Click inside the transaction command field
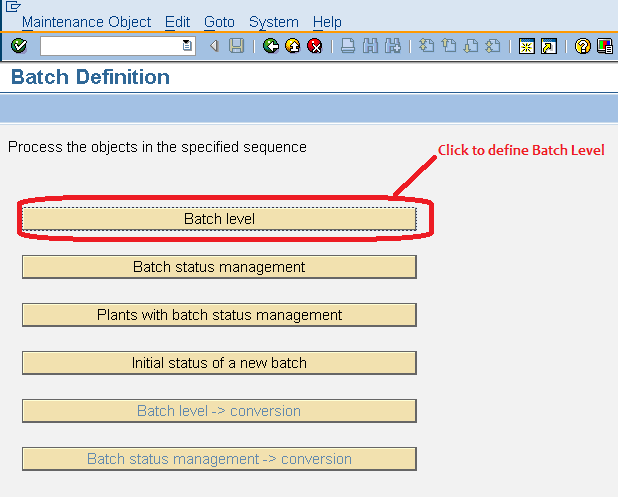The width and height of the screenshot is (618, 497). point(111,46)
